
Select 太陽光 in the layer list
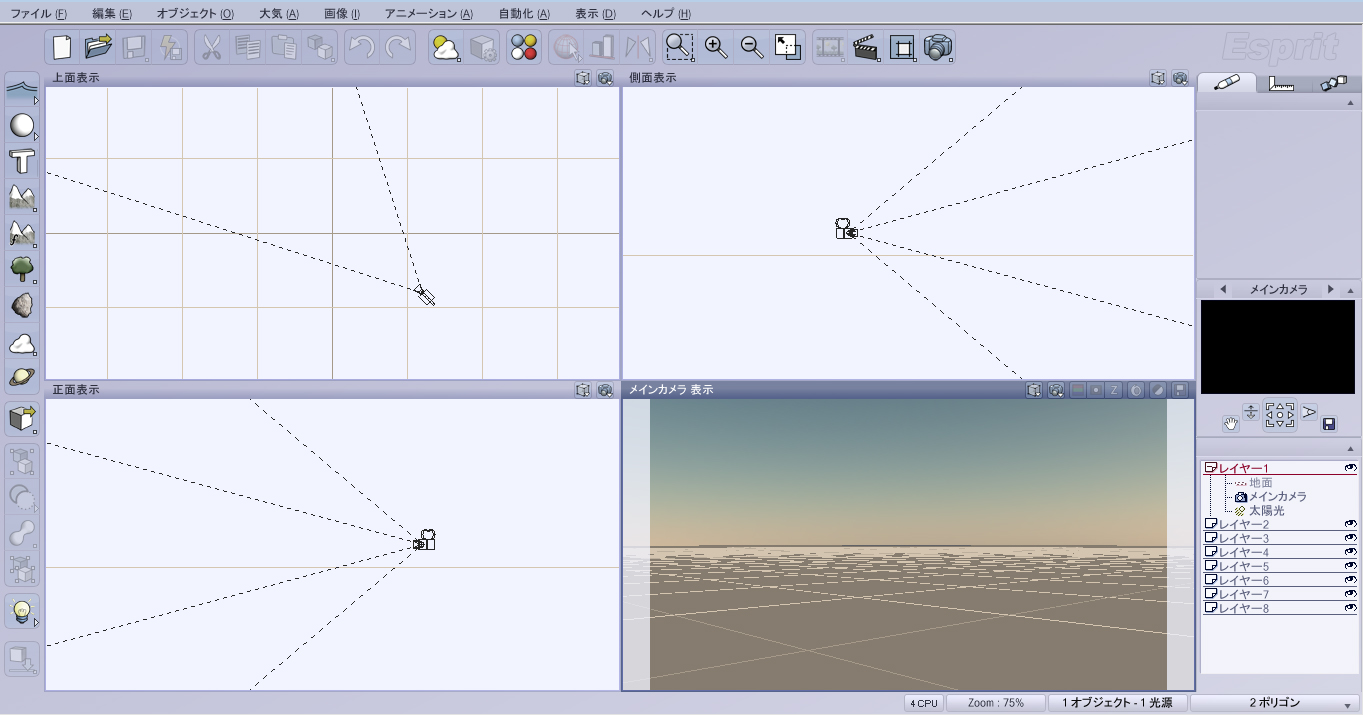(1266, 511)
